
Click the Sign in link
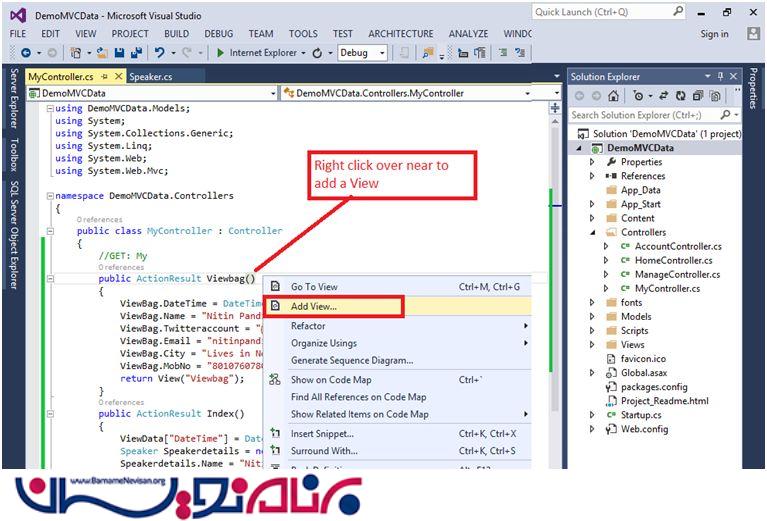[714, 33]
